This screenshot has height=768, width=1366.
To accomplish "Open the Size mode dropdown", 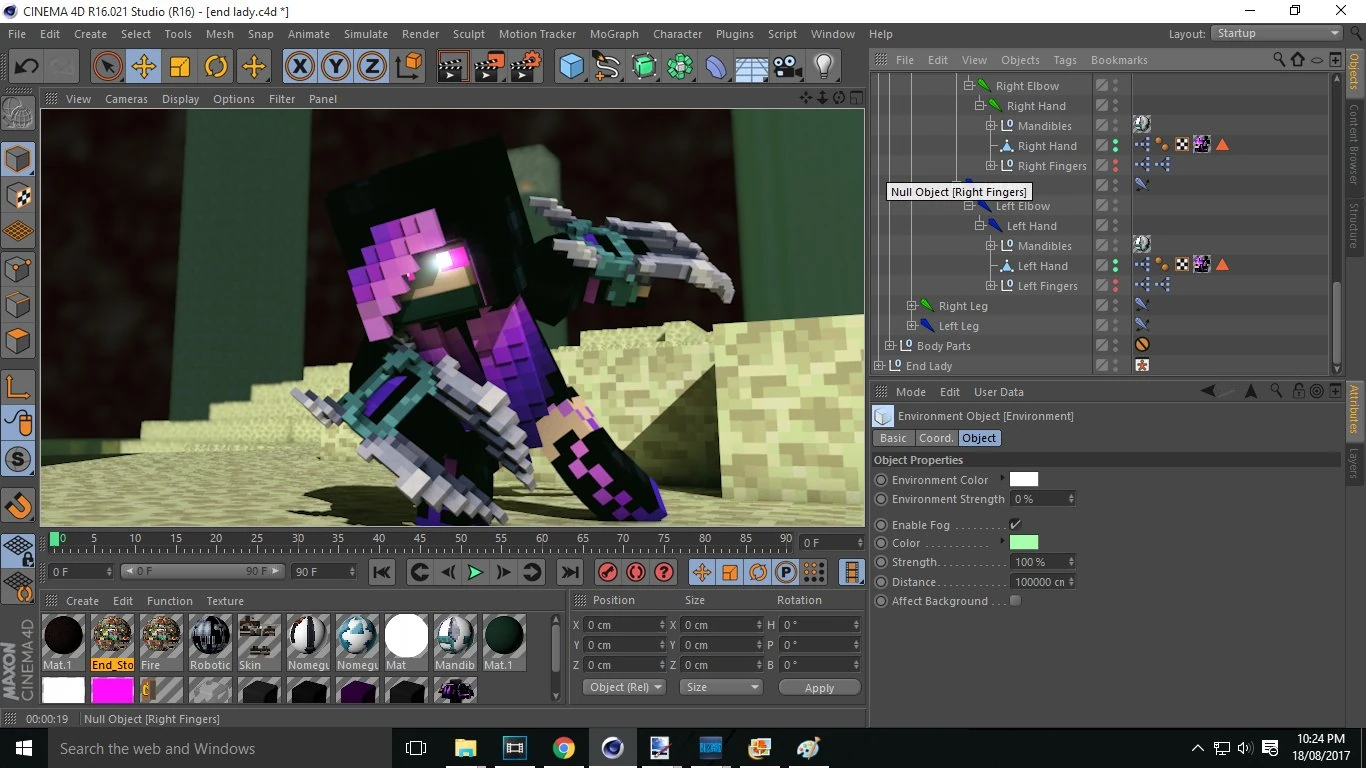I will [x=720, y=687].
